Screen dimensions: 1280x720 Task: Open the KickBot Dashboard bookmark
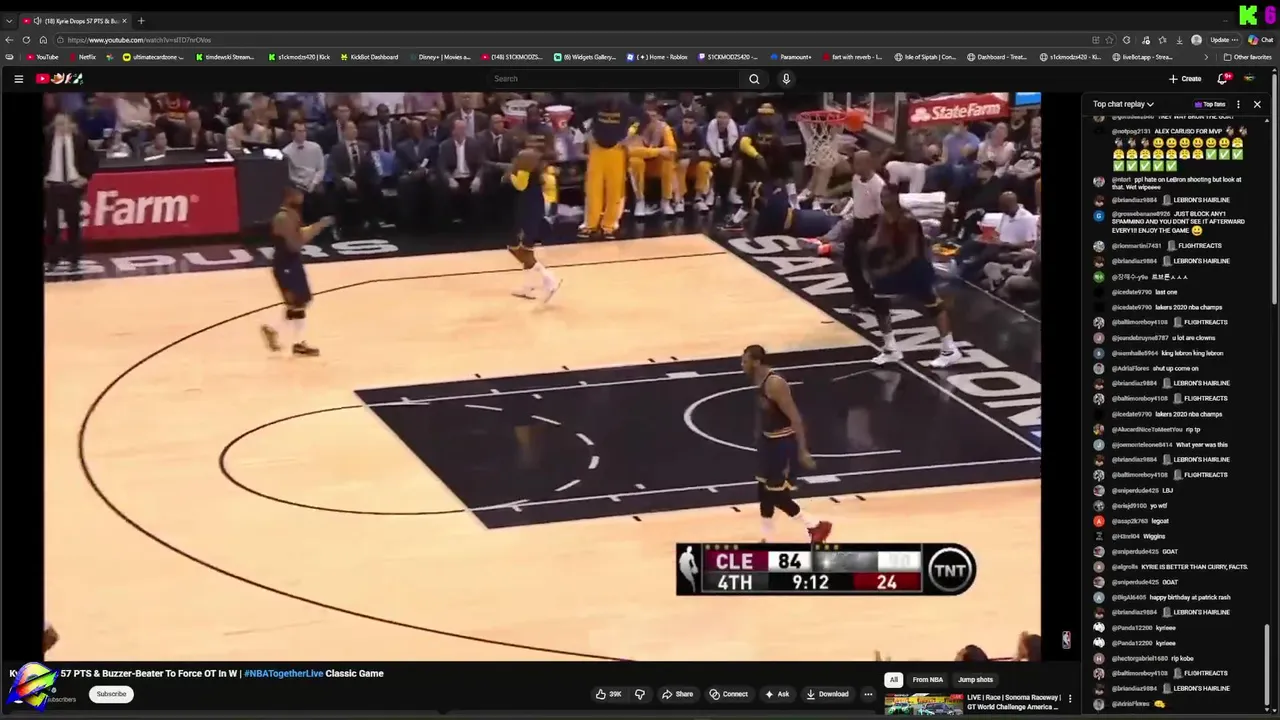(368, 57)
